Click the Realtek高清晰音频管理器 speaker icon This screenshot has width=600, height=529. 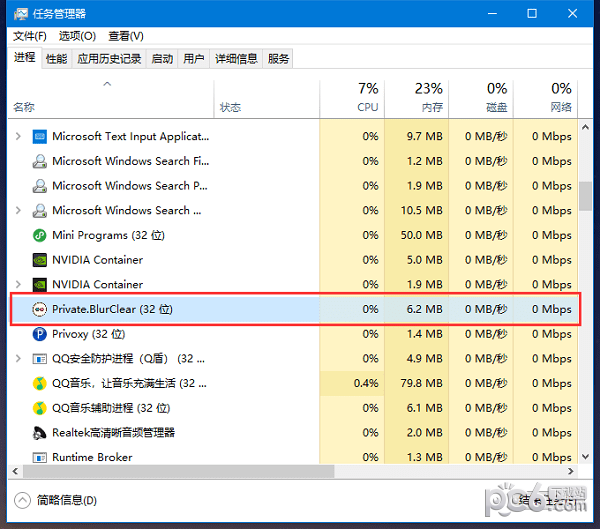click(39, 433)
